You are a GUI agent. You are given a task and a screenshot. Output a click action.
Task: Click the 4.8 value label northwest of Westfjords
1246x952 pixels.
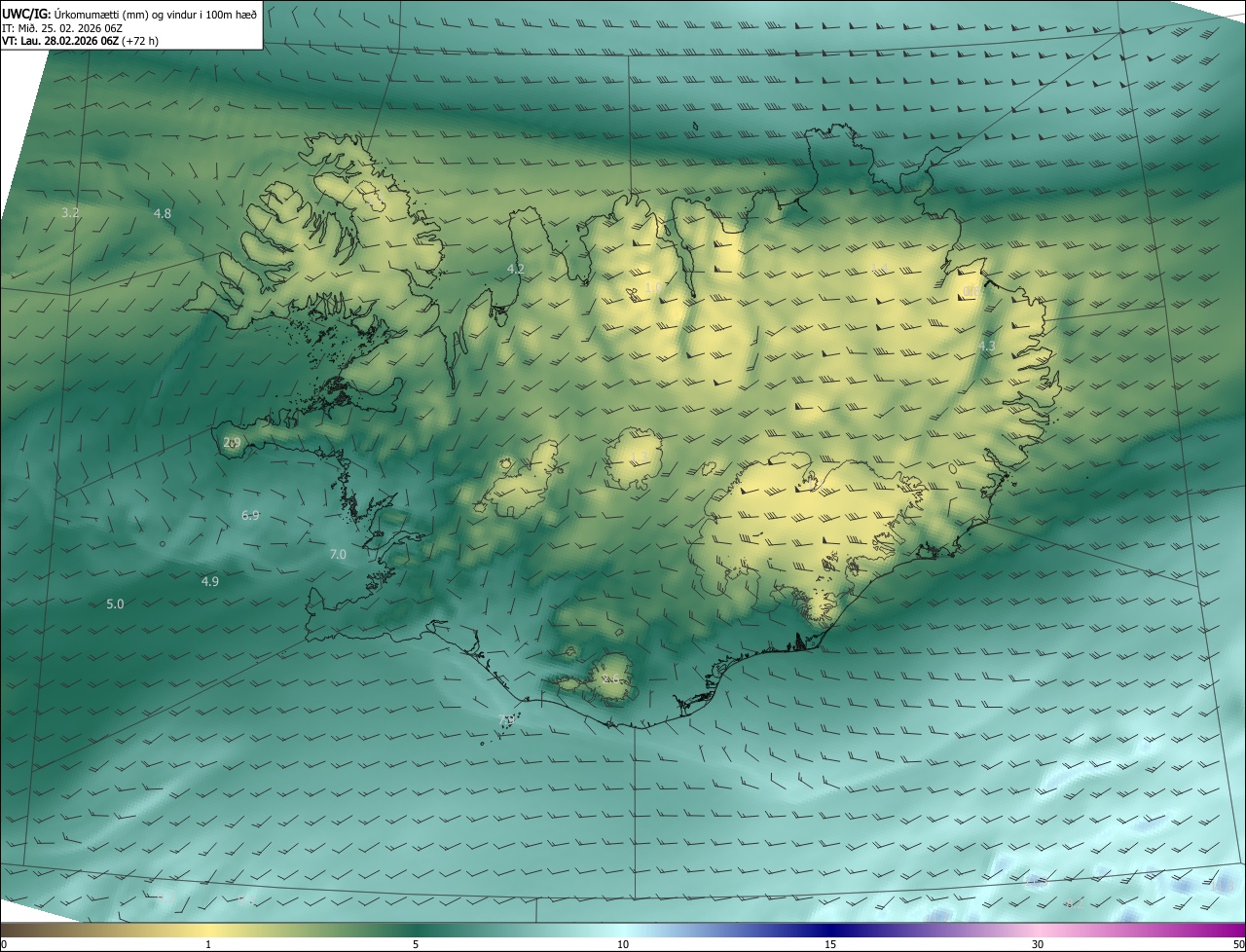(x=163, y=213)
